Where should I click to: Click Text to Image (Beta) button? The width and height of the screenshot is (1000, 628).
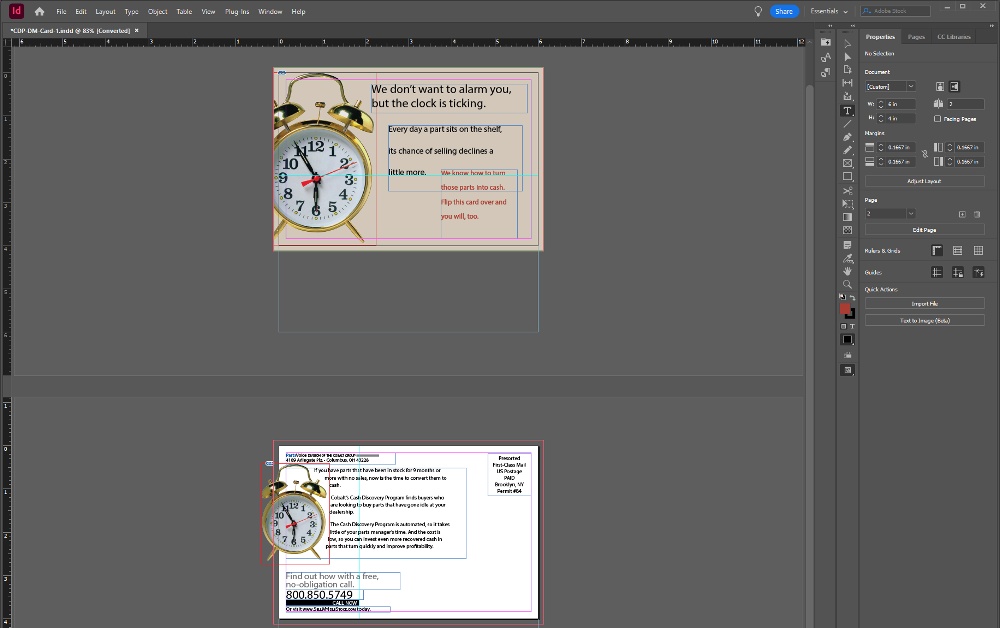click(x=924, y=321)
